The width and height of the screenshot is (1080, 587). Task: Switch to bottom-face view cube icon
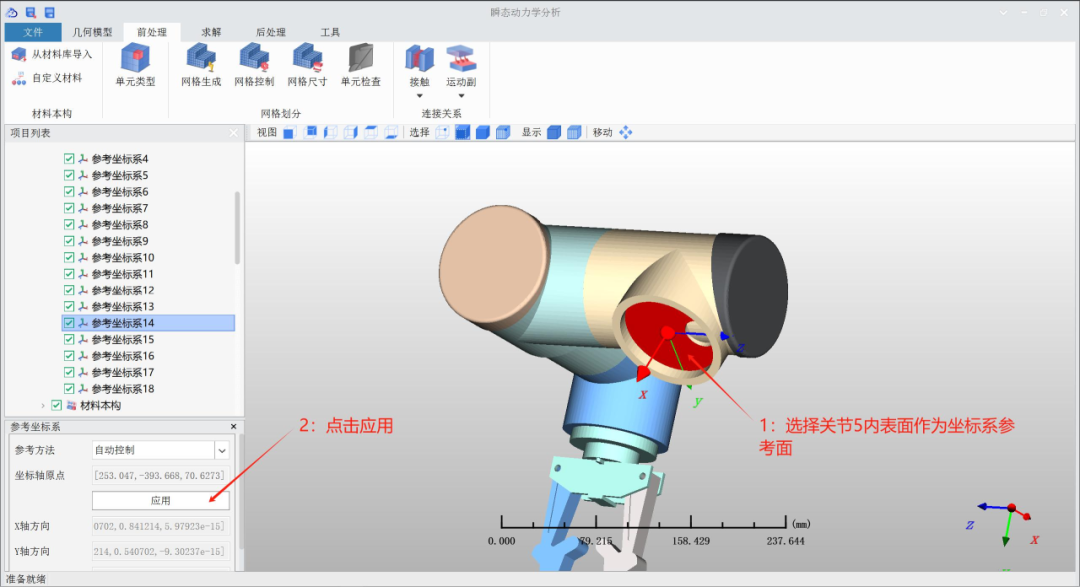point(391,132)
